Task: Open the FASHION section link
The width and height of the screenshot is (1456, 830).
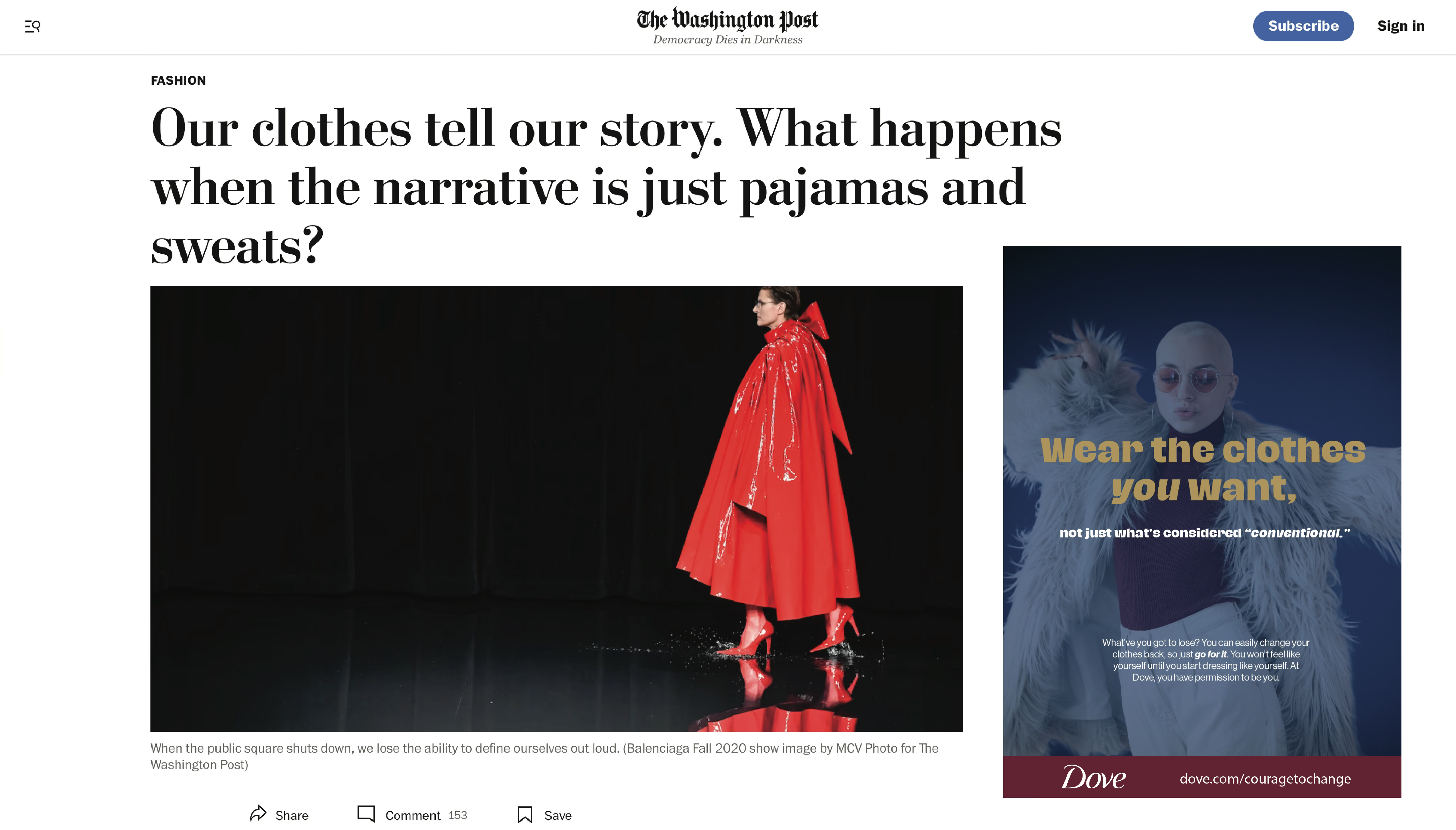Action: [x=178, y=80]
